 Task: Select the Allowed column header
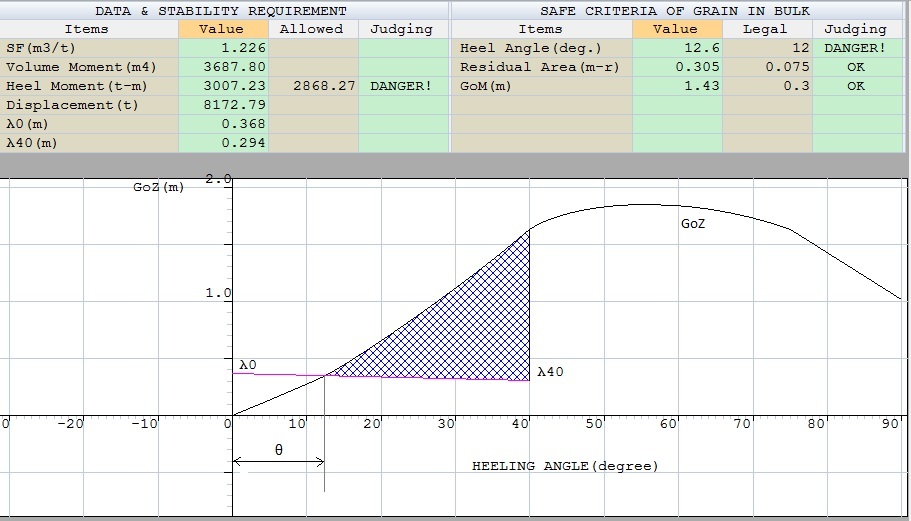pos(313,29)
